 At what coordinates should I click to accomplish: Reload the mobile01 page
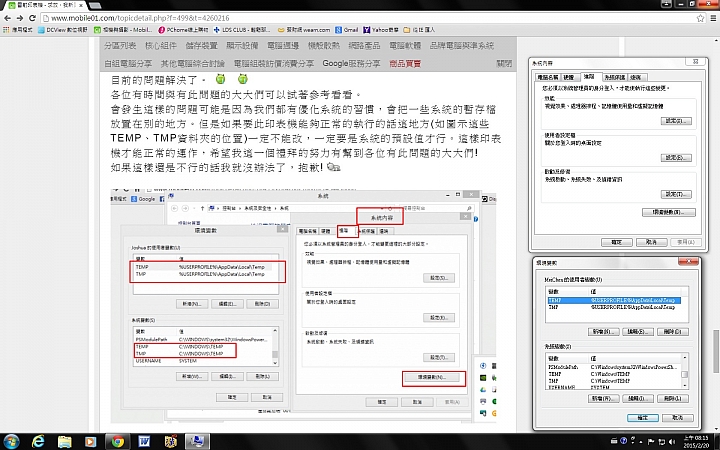pos(32,18)
